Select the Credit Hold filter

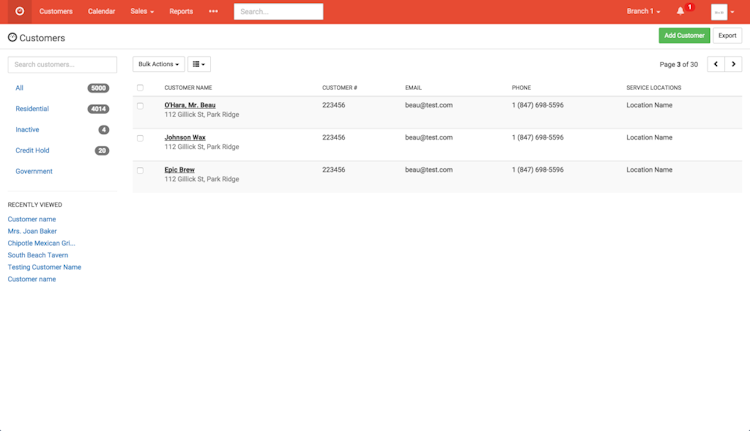[x=33, y=150]
